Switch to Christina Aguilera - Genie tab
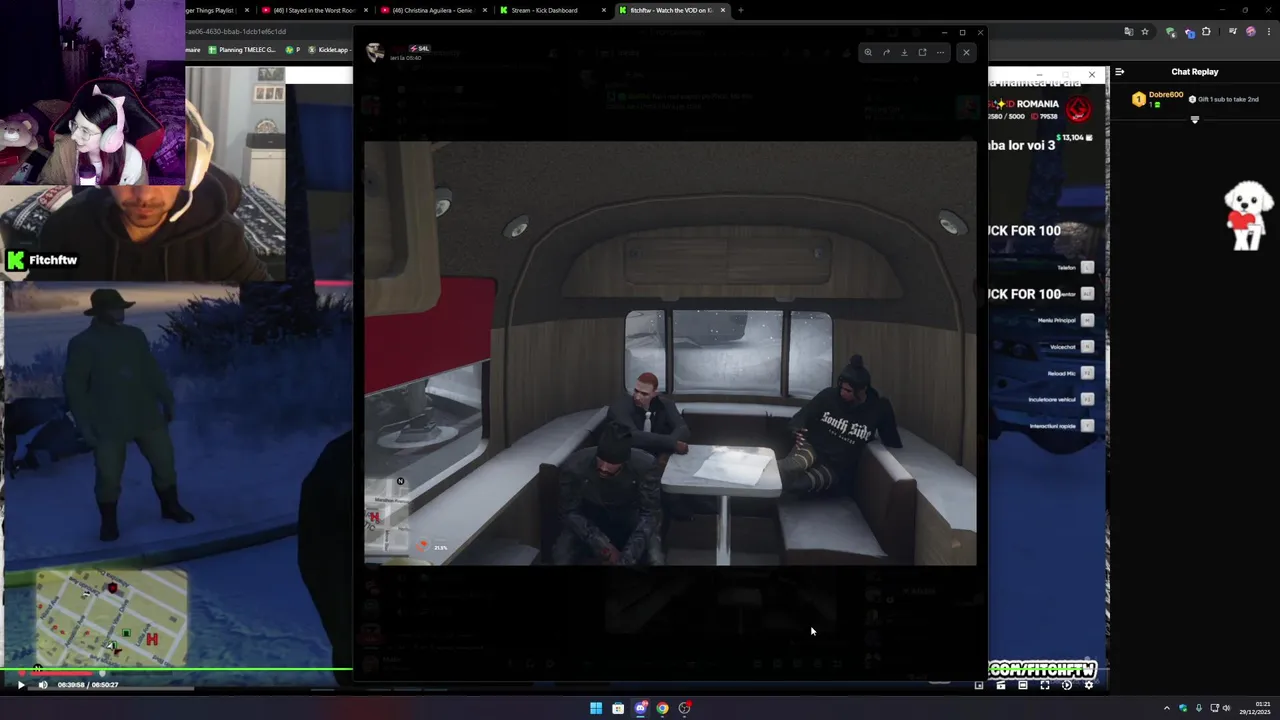 pos(431,10)
